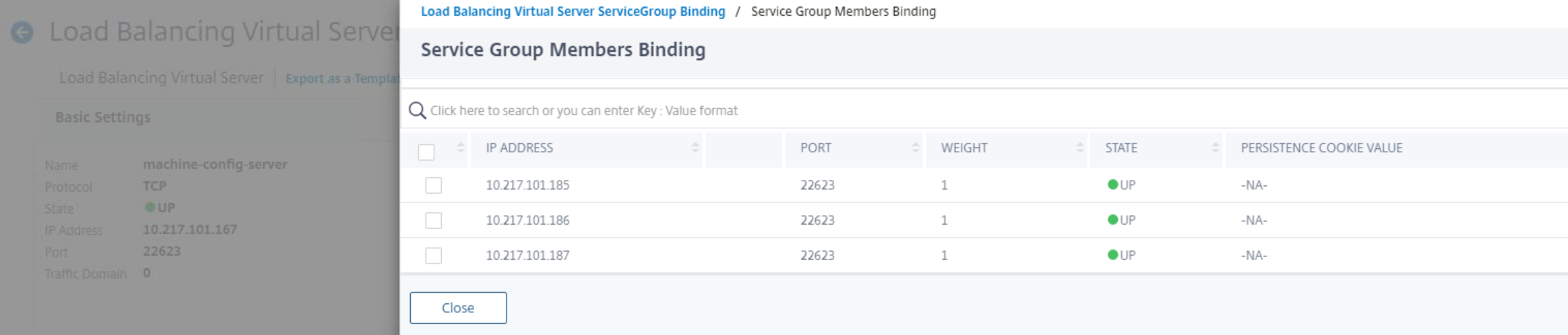The image size is (1568, 335).
Task: Click Export as a Template link
Action: click(342, 79)
